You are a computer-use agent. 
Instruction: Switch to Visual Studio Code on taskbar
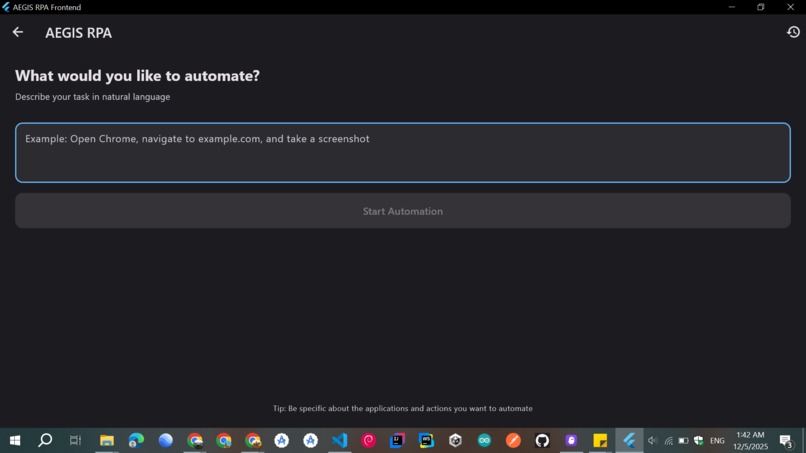340,440
